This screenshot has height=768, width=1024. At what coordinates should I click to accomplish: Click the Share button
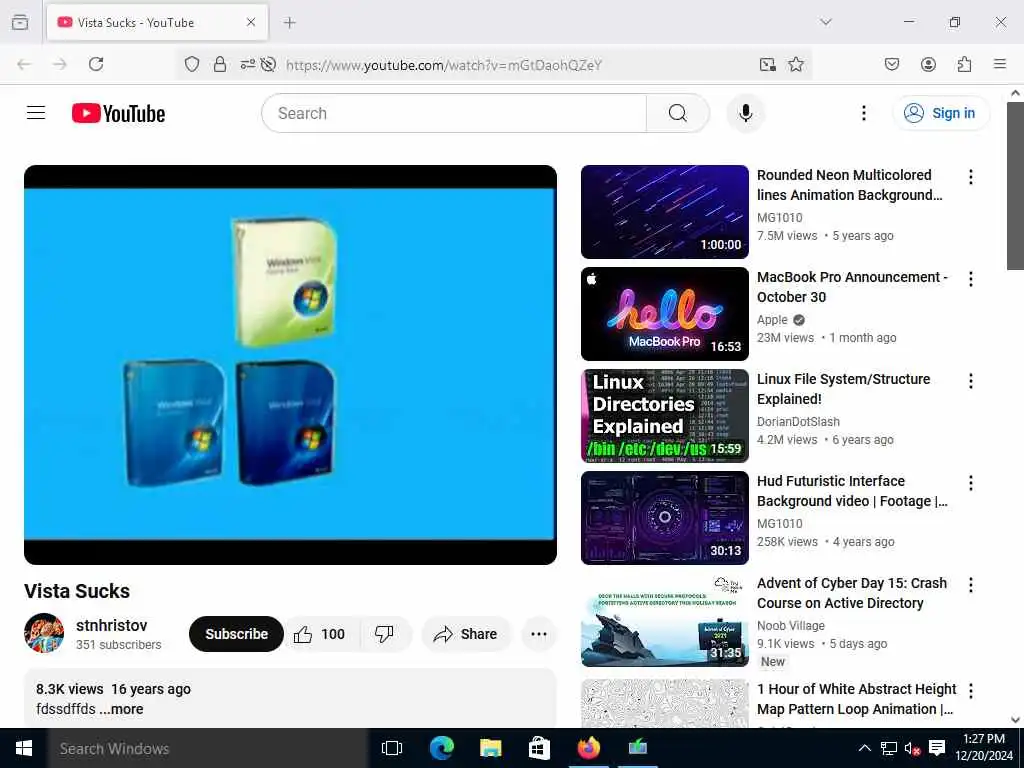pyautogui.click(x=466, y=634)
